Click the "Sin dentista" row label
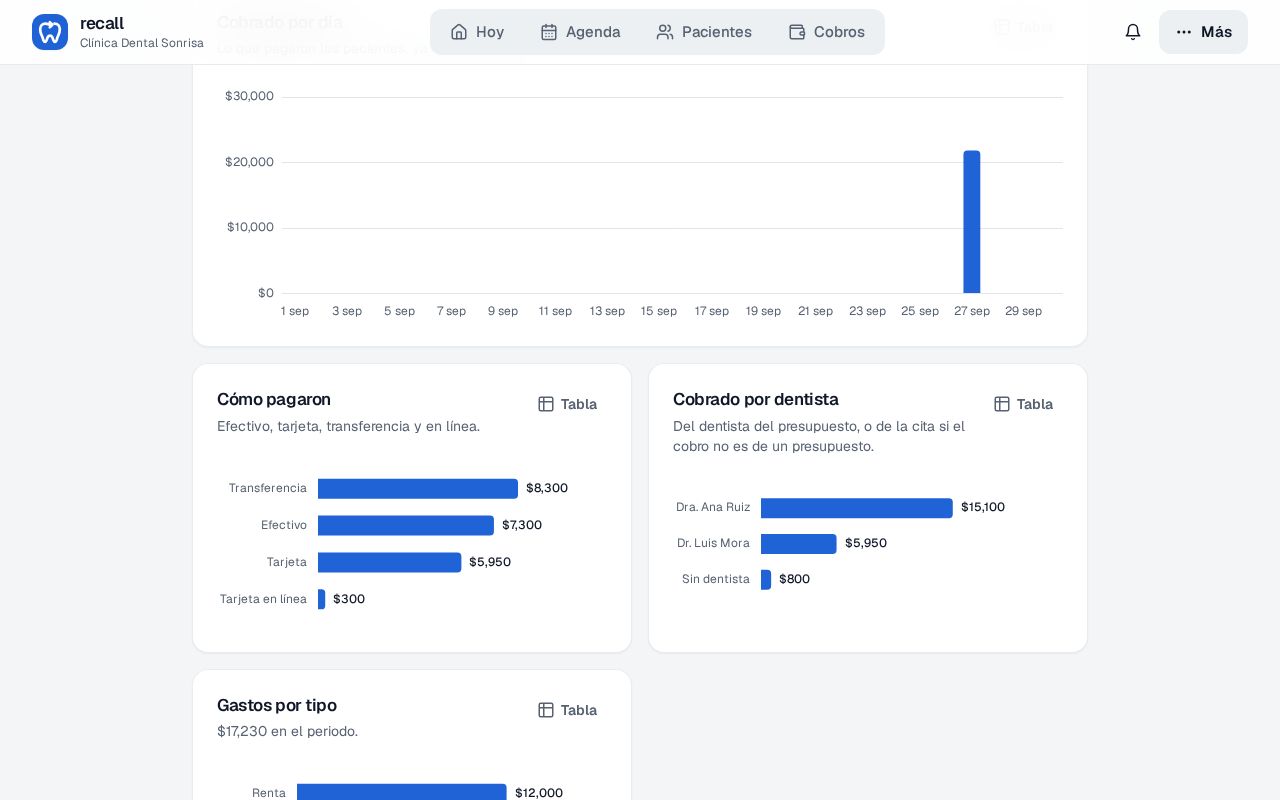 coord(716,579)
